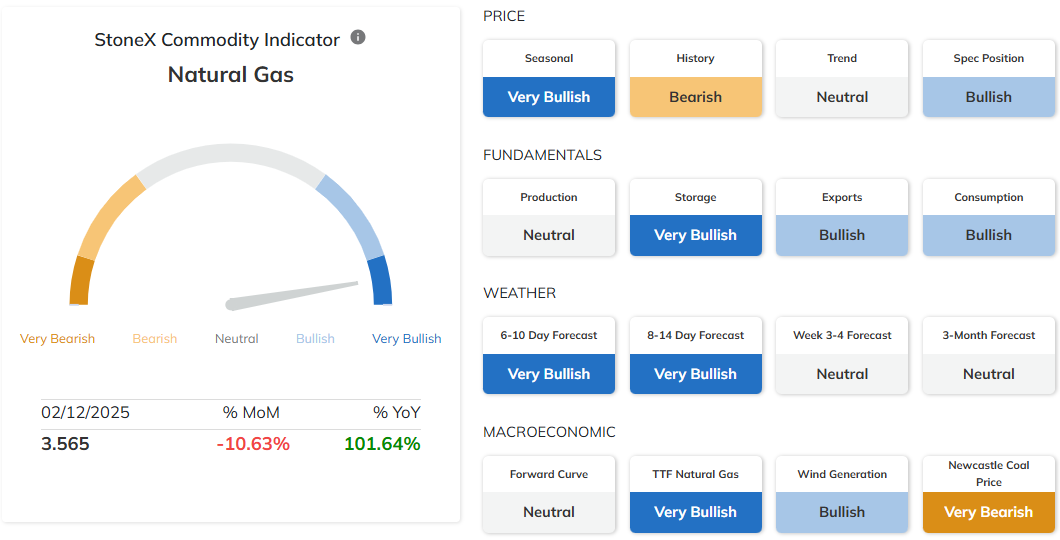
Task: Select the Newcastle Coal Price card
Action: 988,494
